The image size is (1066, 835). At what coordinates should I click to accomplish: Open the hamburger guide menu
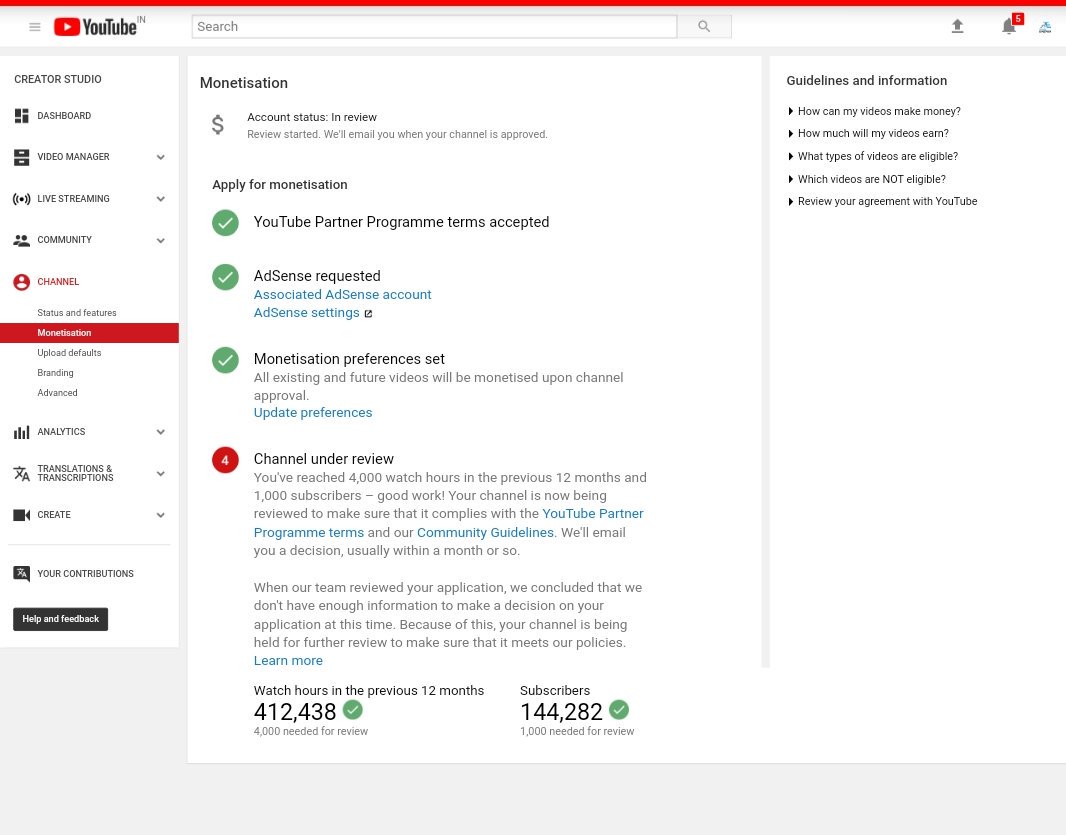point(35,27)
